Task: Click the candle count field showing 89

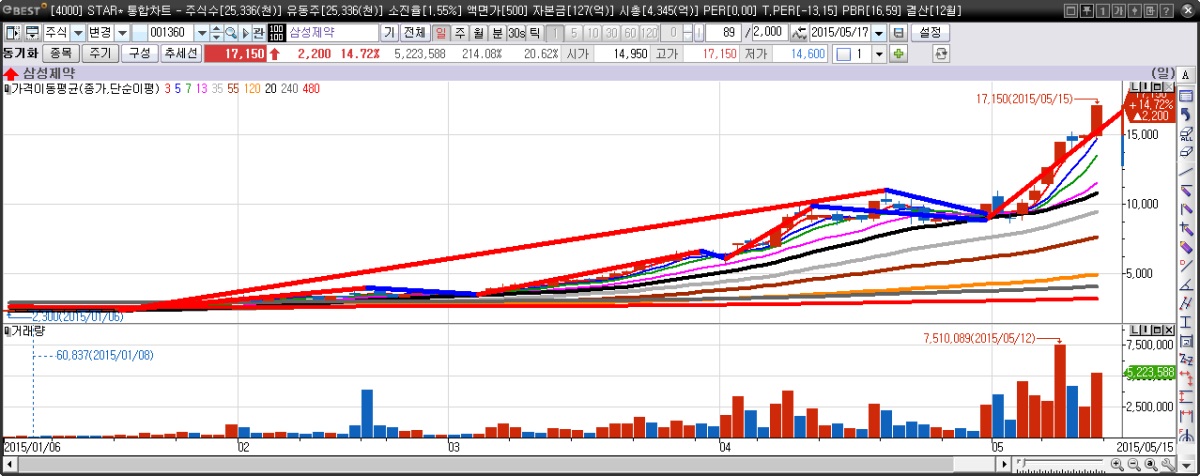Action: pyautogui.click(x=722, y=32)
